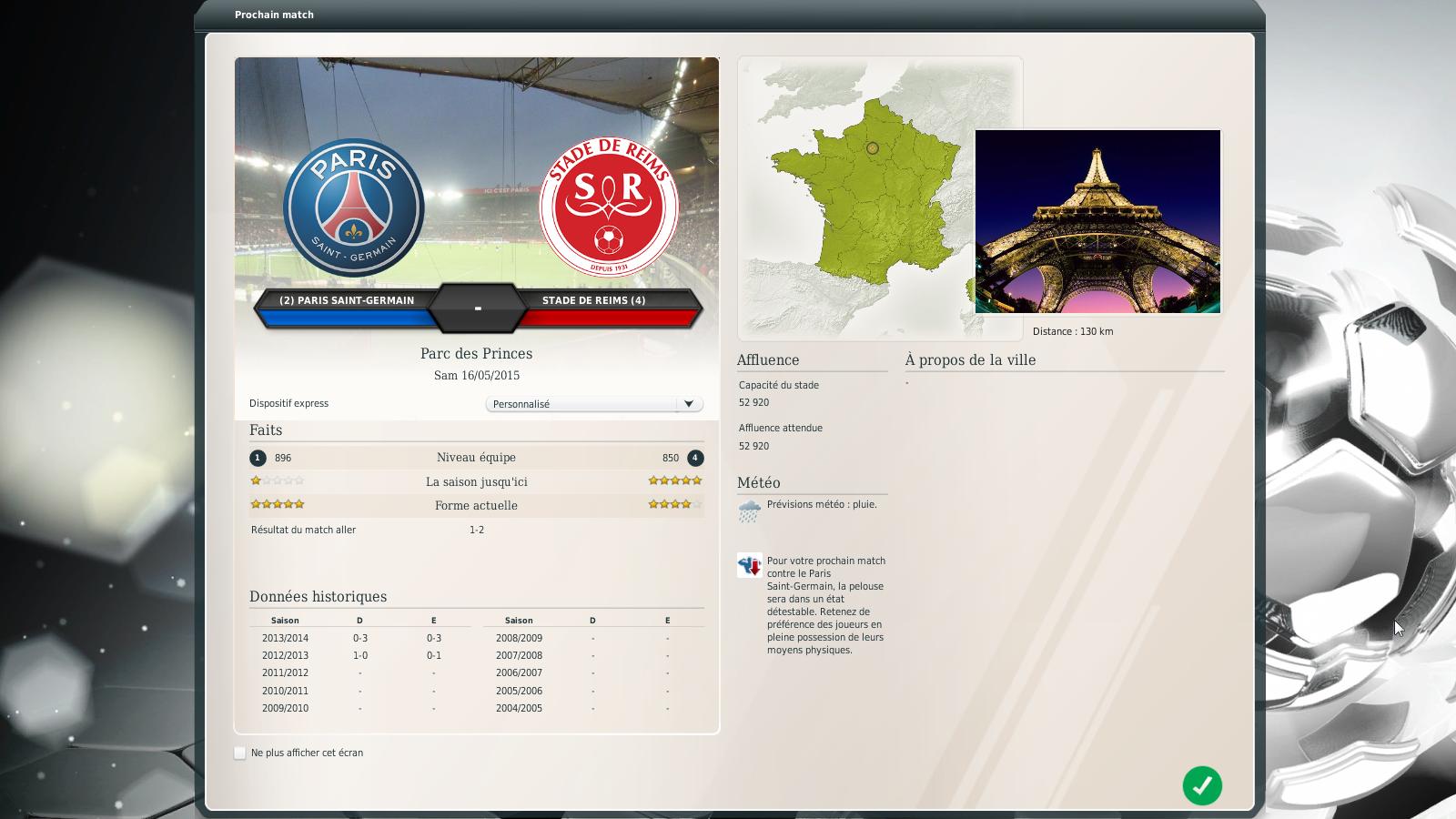
Task: Click the 'À propos de la ville' heading
Action: [x=970, y=359]
